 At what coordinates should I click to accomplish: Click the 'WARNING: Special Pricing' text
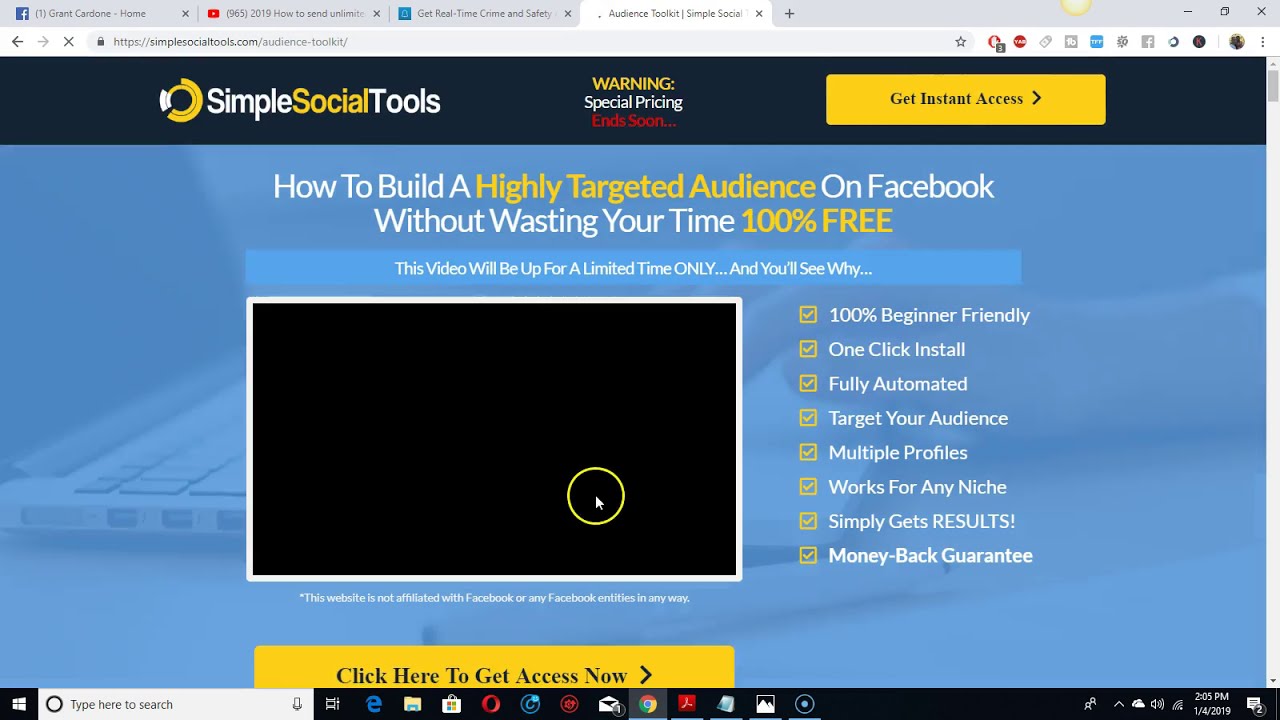click(633, 93)
